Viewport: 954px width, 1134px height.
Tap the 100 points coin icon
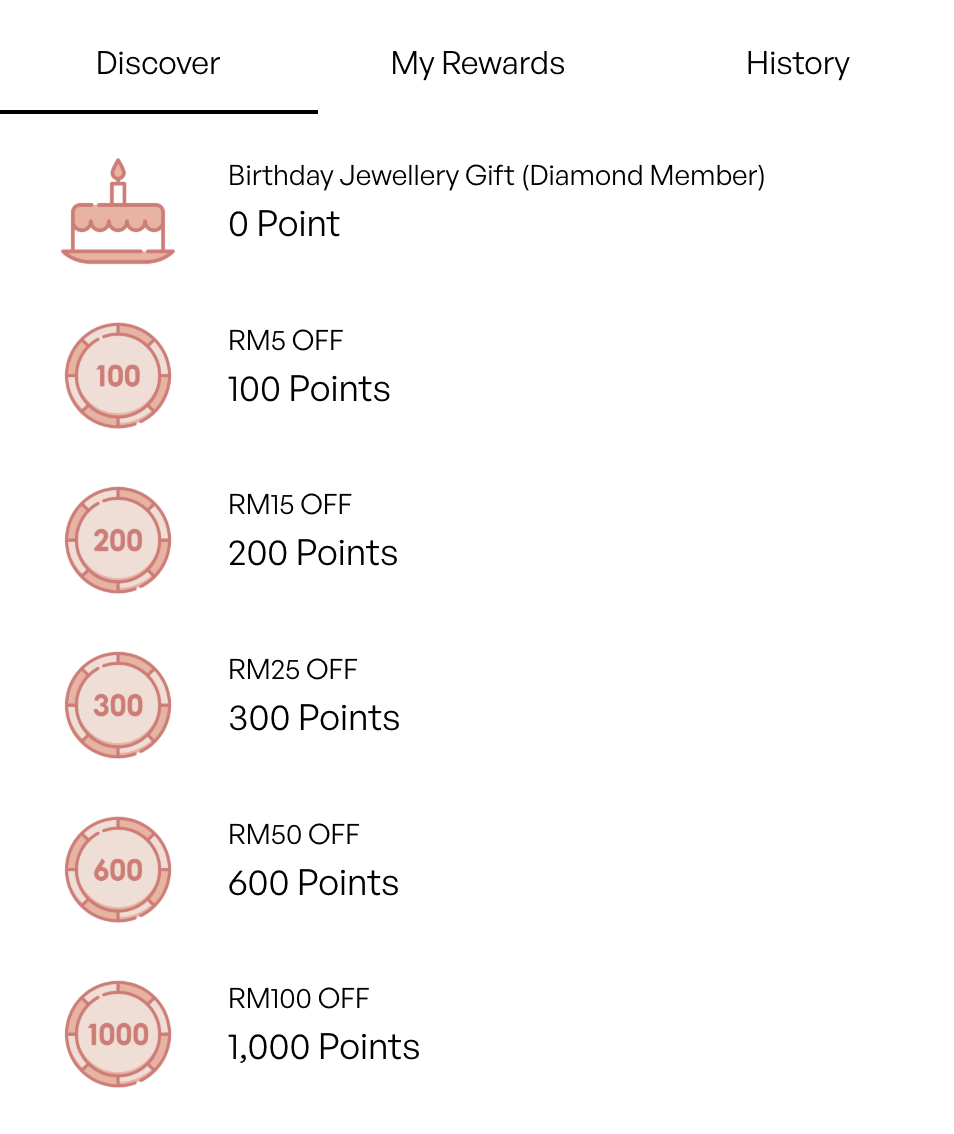(x=118, y=375)
